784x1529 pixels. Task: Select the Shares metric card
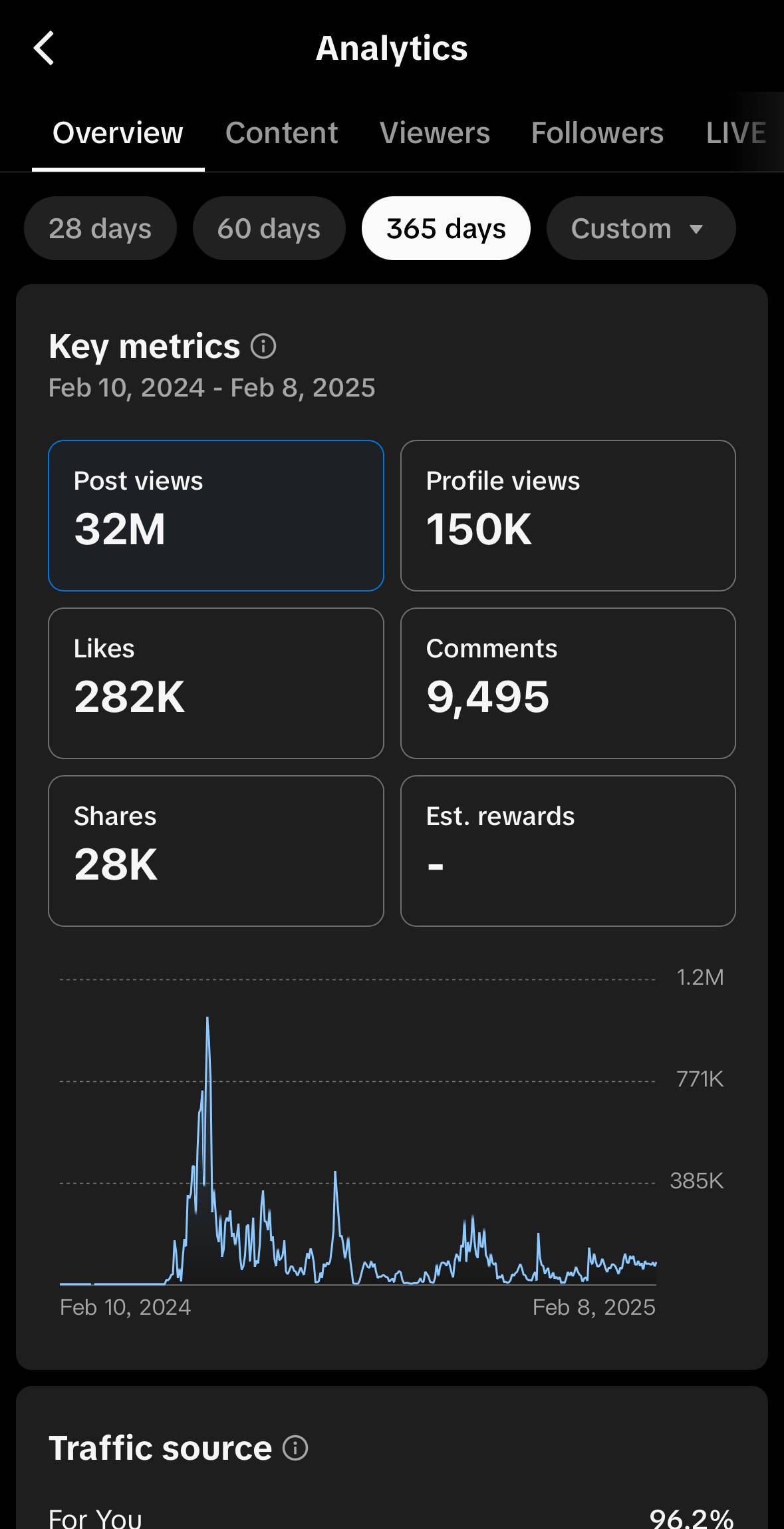pyautogui.click(x=216, y=851)
